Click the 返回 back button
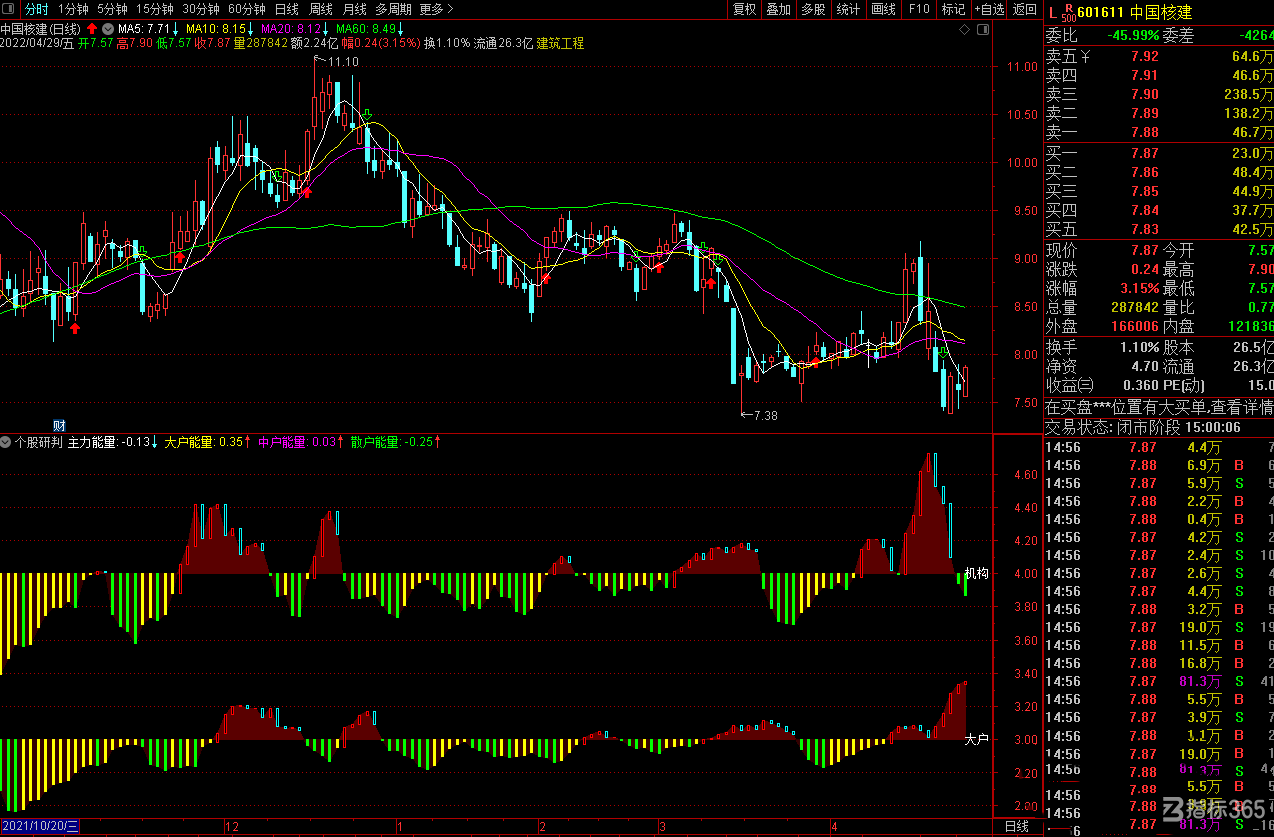The height and width of the screenshot is (837, 1274). click(1024, 9)
